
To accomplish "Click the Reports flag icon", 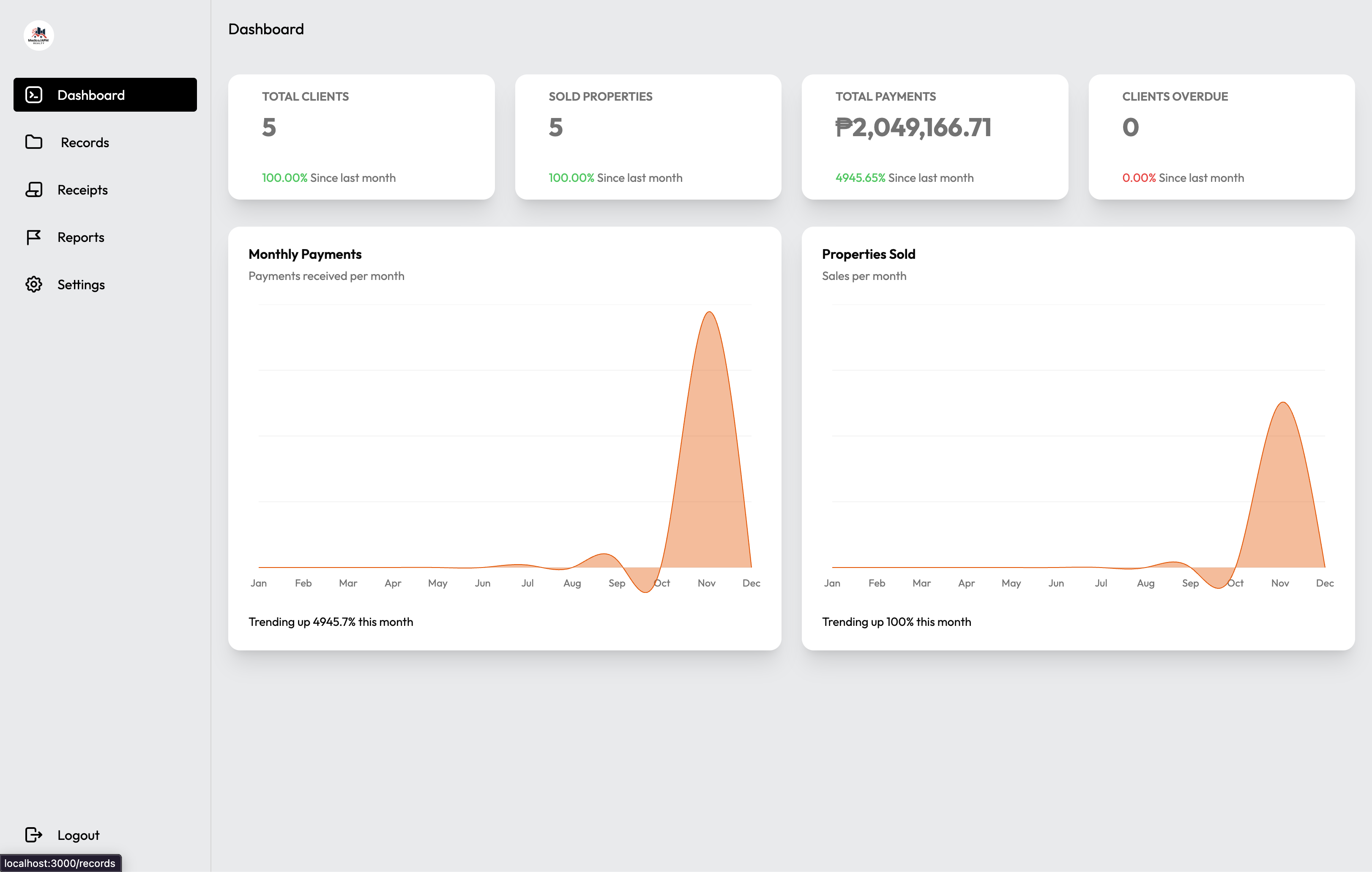I will [34, 236].
